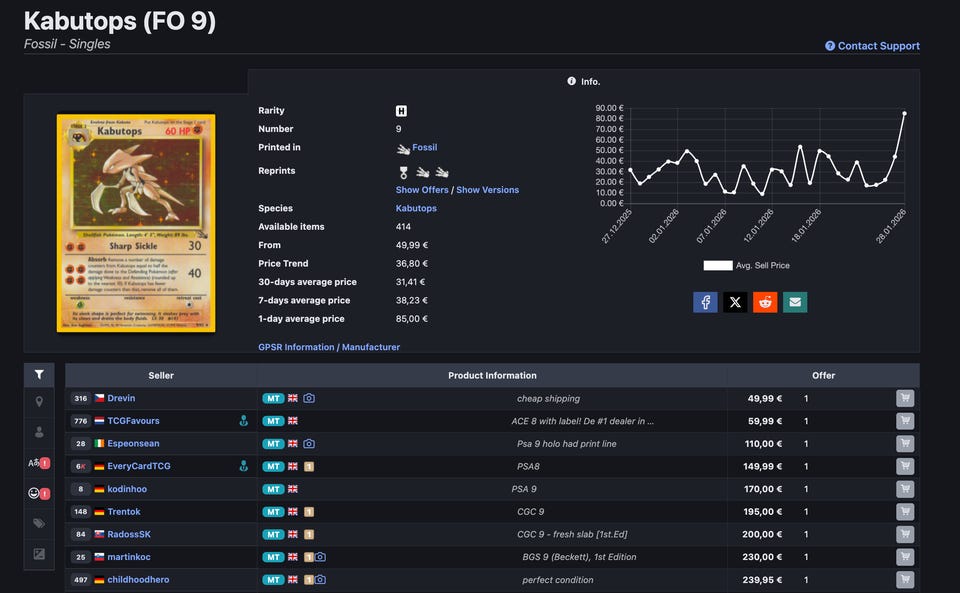The image size is (960, 593).
Task: Click the 1-day average price value 85,00 €
Action: 411,319
